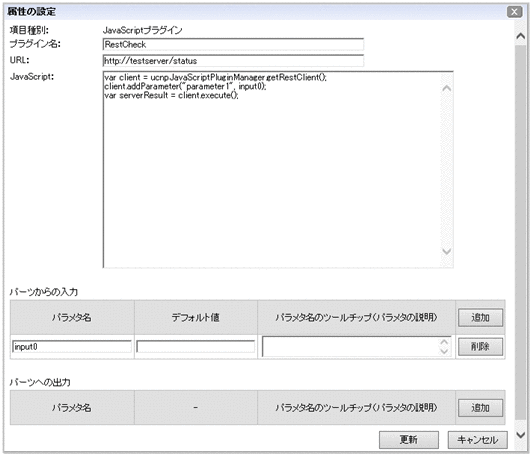Click the プラグイン名 field containing RestCheck
Image resolution: width=532 pixels, height=456 pixels.
[x=233, y=44]
